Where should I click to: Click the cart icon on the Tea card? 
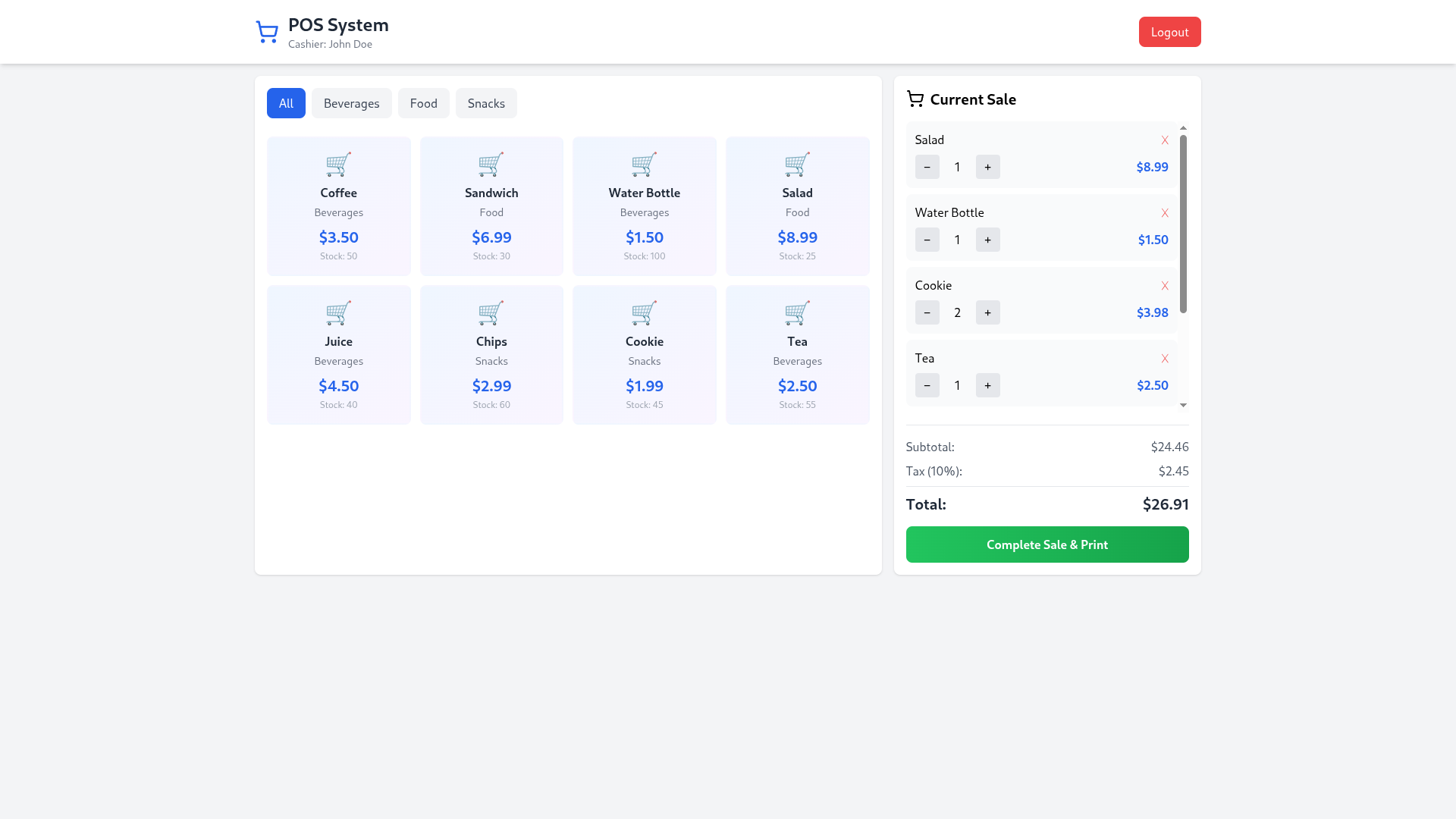pyautogui.click(x=797, y=313)
